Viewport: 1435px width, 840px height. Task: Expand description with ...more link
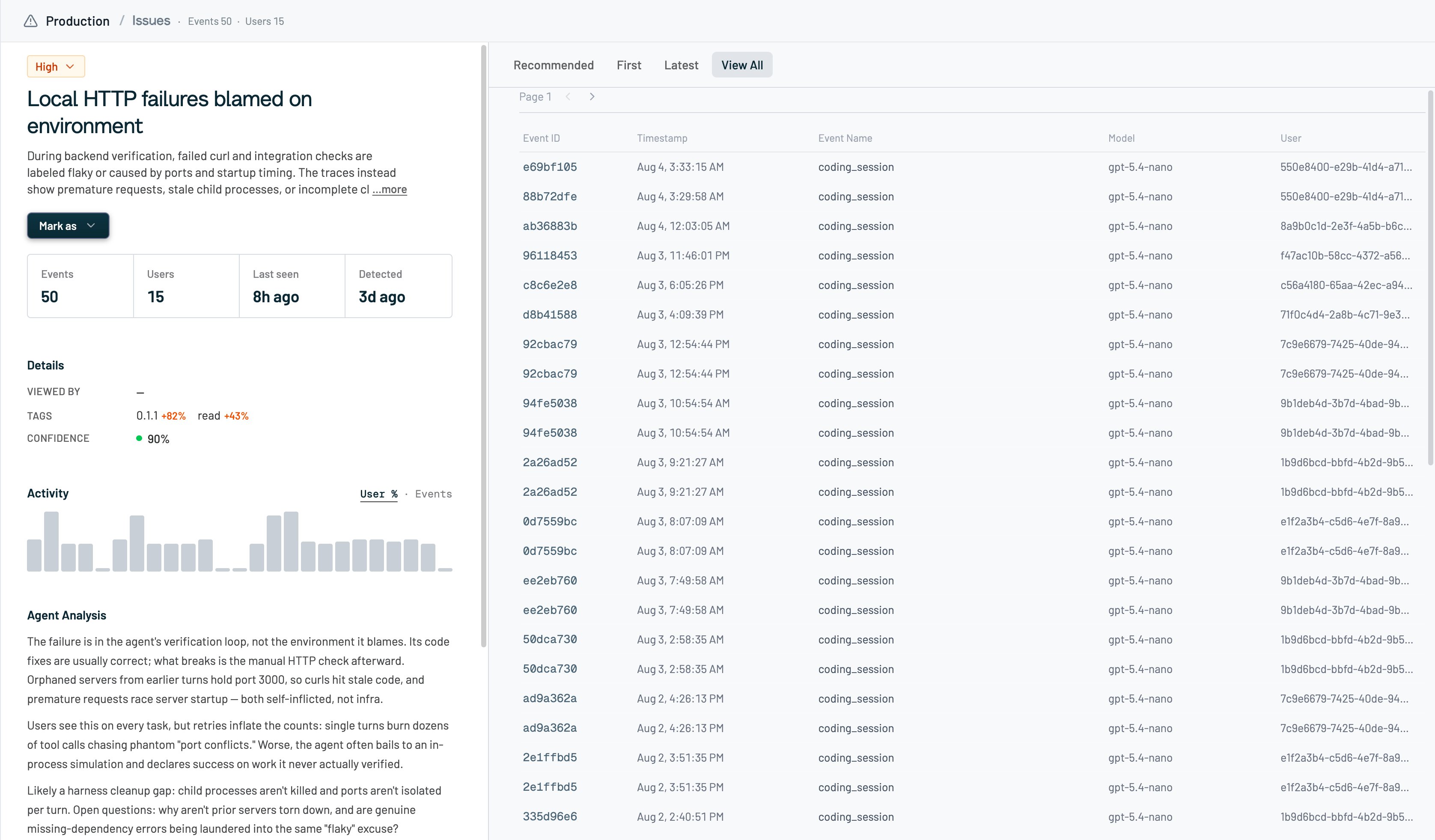pyautogui.click(x=390, y=190)
